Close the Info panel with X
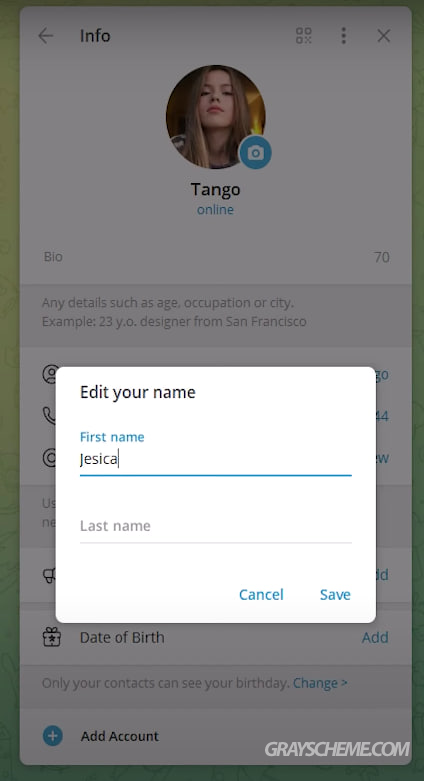The image size is (424, 781). click(384, 36)
